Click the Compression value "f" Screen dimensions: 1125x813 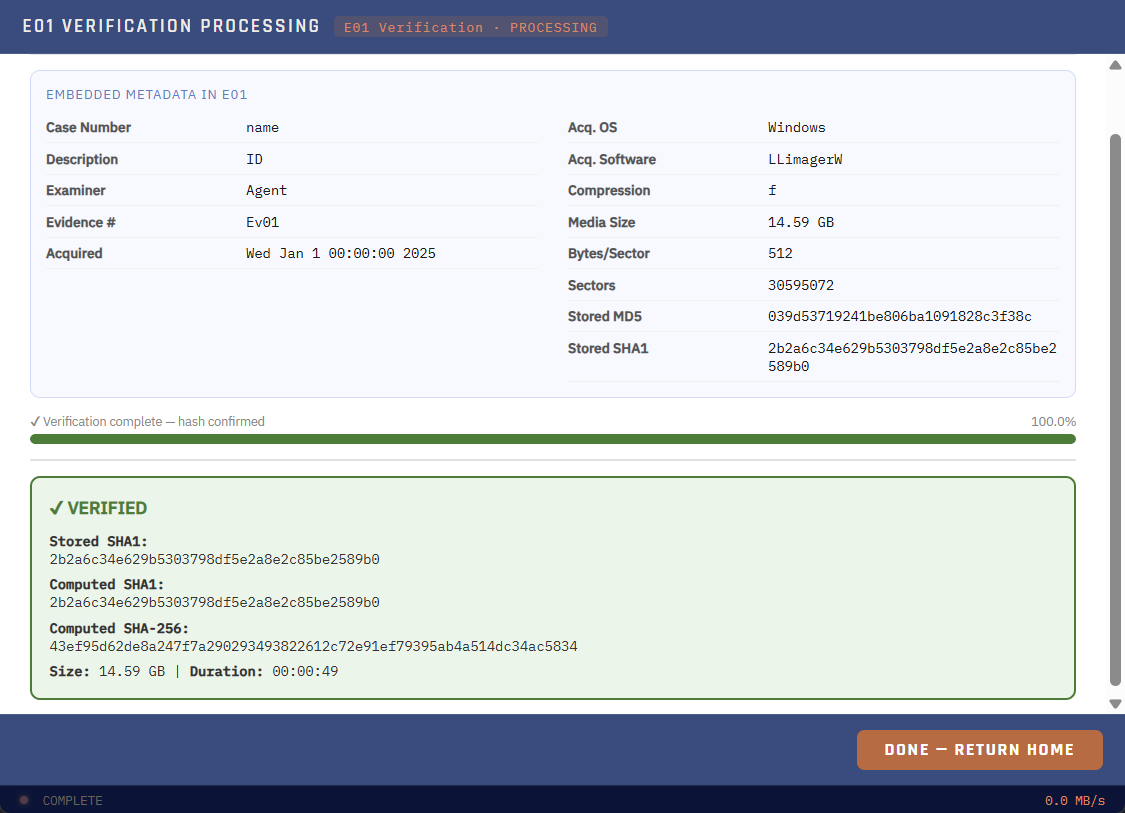click(x=772, y=191)
